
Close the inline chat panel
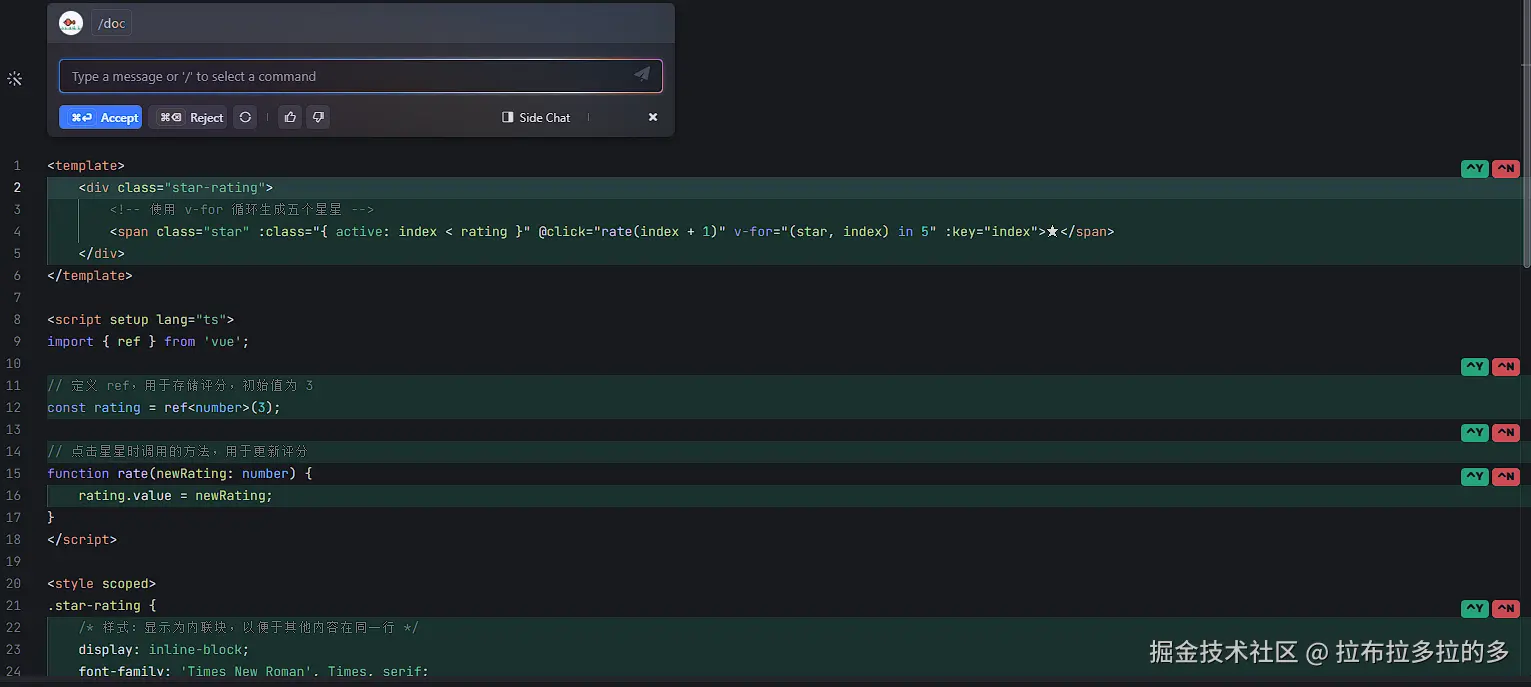pos(653,117)
